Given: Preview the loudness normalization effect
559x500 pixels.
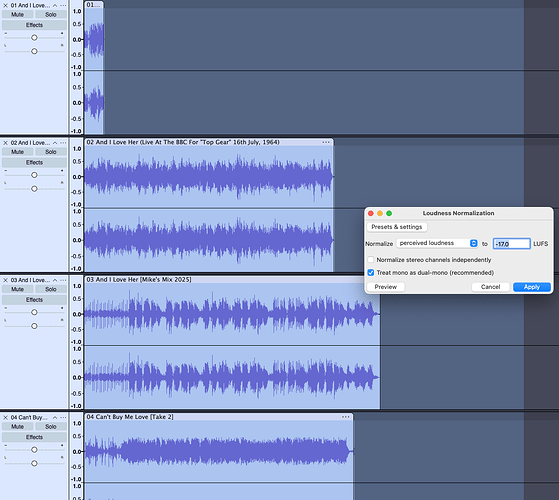Looking at the screenshot, I should (386, 287).
